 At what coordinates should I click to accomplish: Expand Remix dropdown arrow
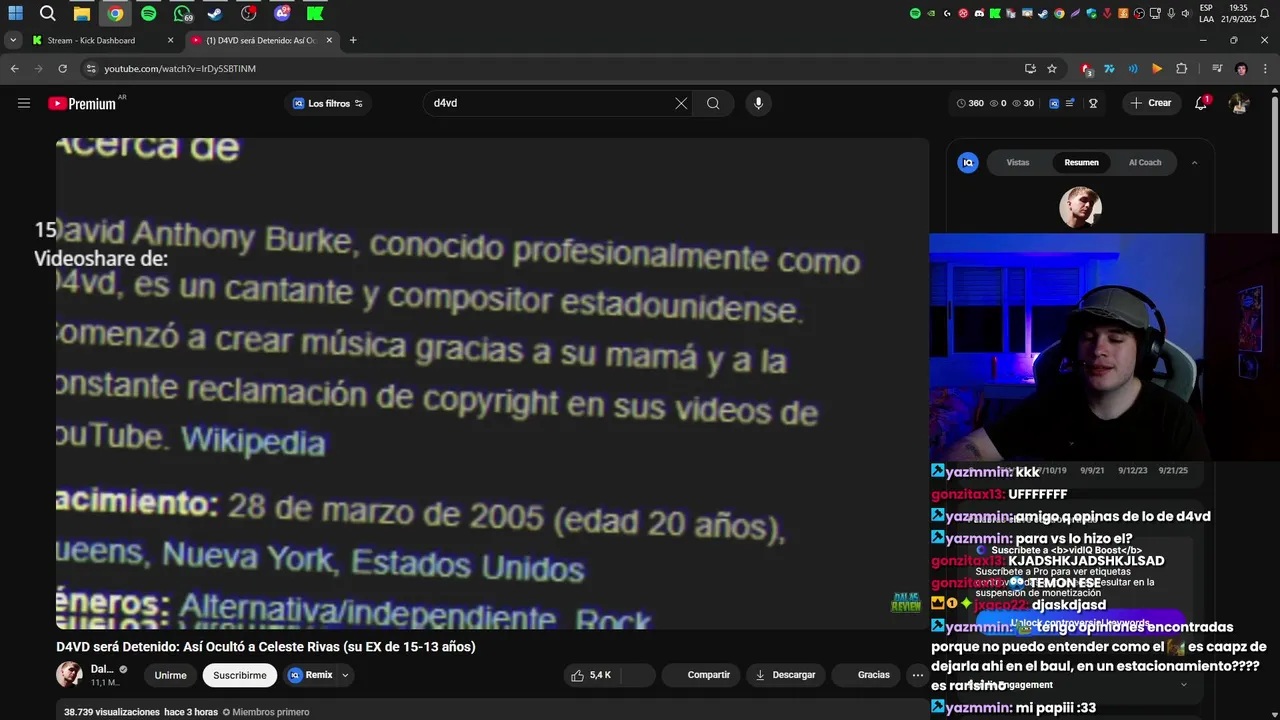tap(345, 675)
